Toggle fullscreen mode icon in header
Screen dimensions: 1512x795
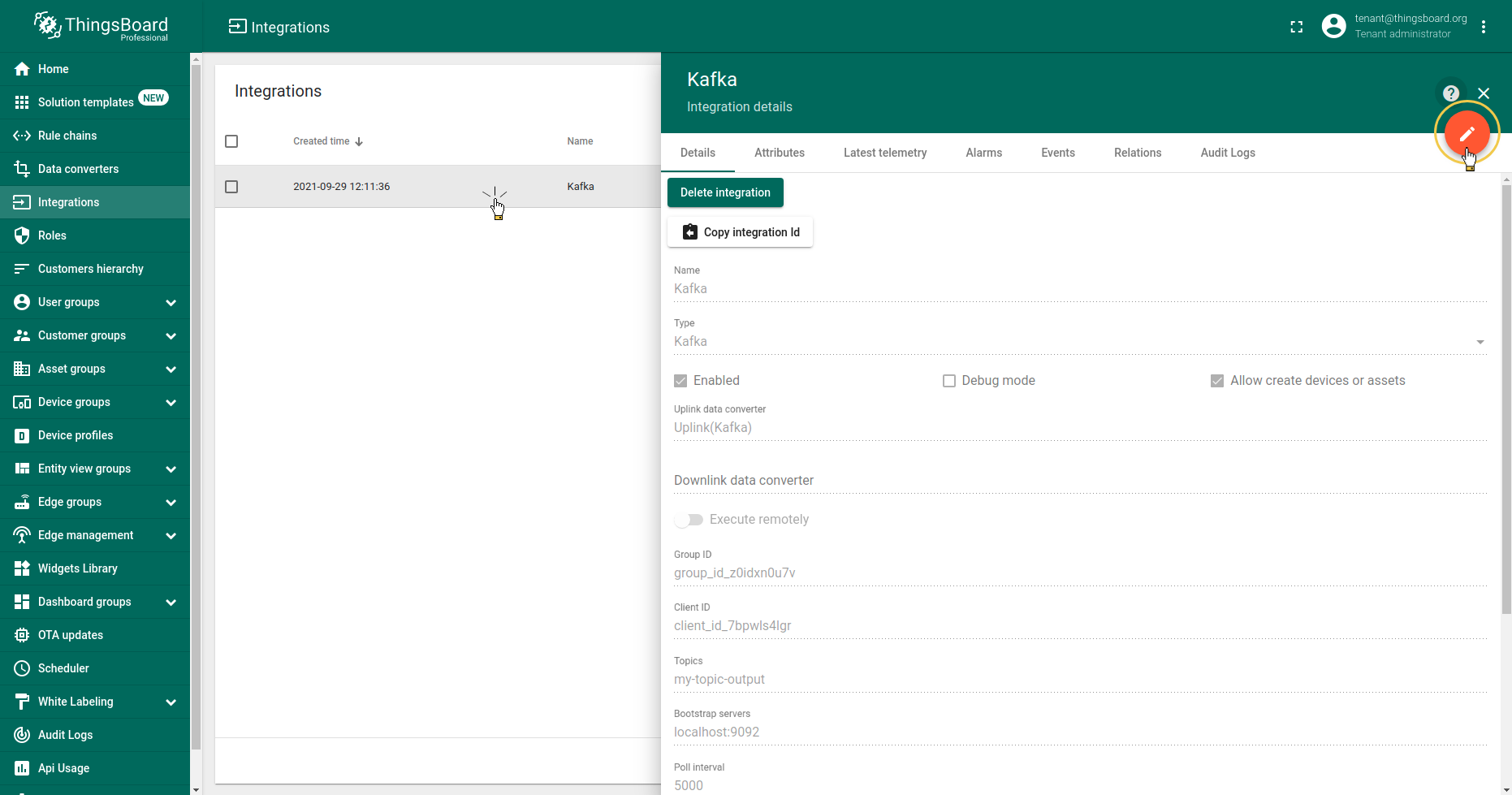tap(1296, 27)
